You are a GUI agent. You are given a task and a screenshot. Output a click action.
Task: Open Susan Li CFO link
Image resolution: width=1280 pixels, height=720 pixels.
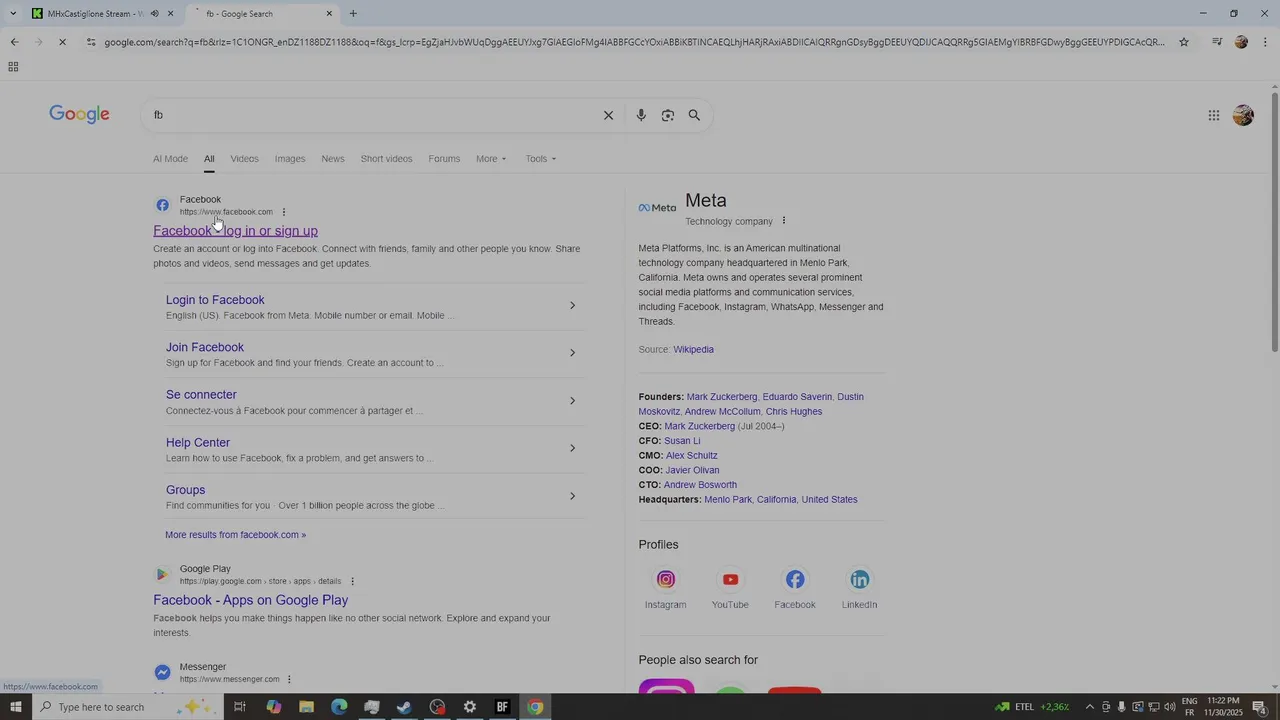(682, 441)
